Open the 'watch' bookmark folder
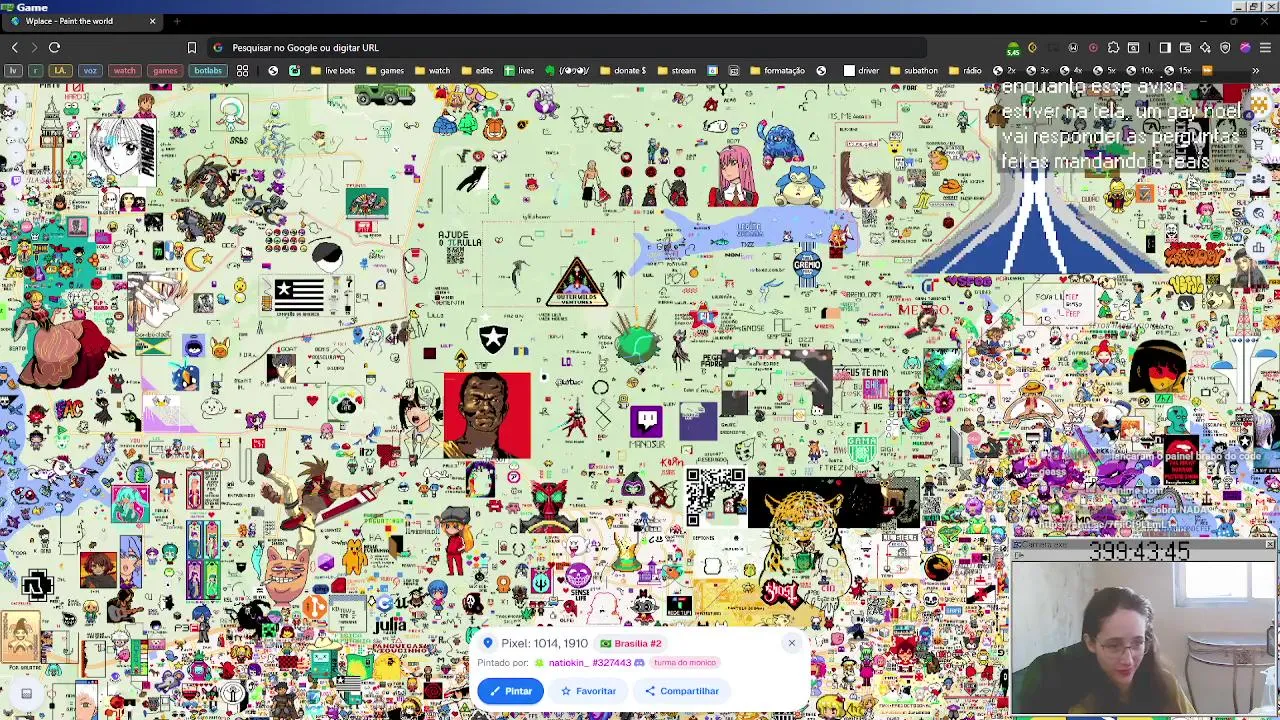This screenshot has width=1280, height=720. click(x=433, y=71)
